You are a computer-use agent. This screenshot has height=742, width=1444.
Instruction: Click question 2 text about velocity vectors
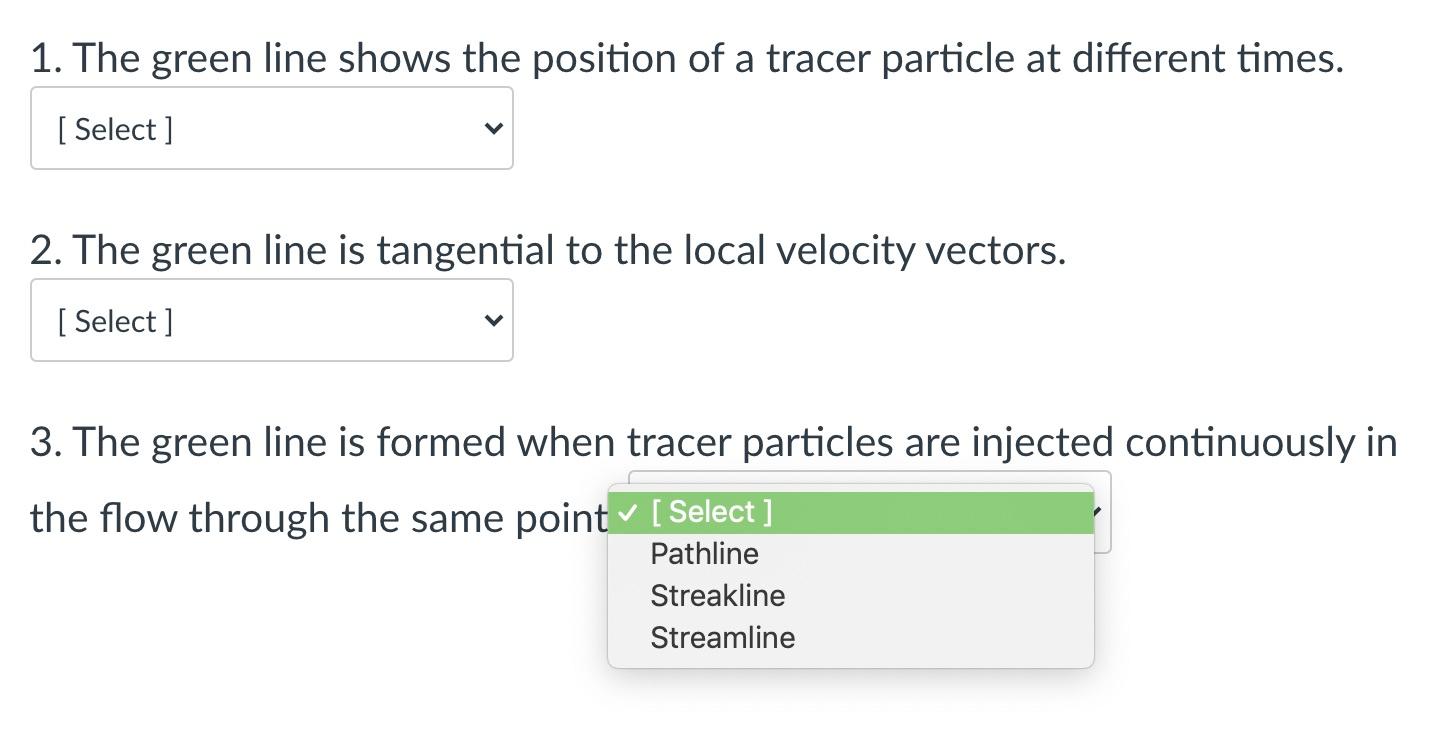[x=549, y=250]
